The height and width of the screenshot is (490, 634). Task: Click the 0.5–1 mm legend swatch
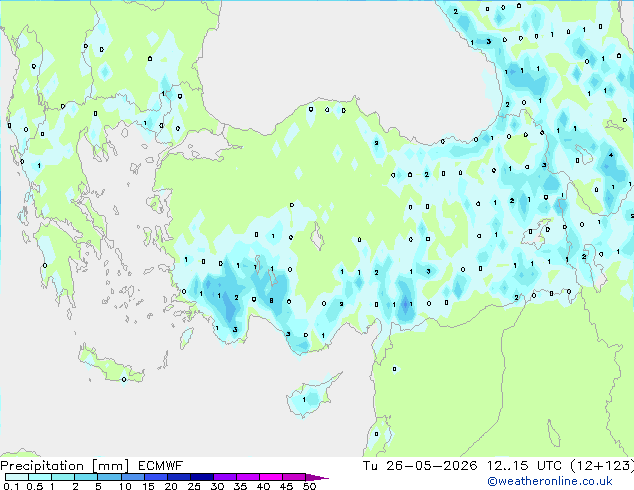(x=40, y=477)
